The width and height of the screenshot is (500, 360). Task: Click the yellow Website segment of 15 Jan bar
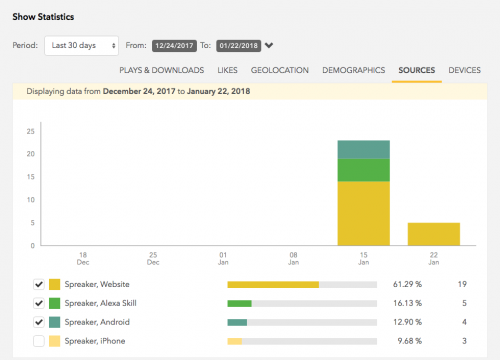click(x=364, y=214)
